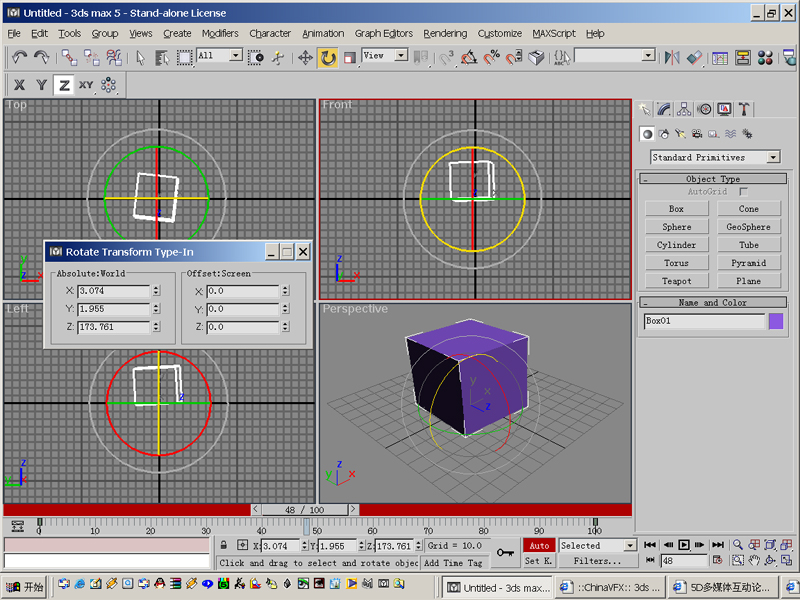Restrict transforms to the XY plane
The image size is (800, 600).
86,85
